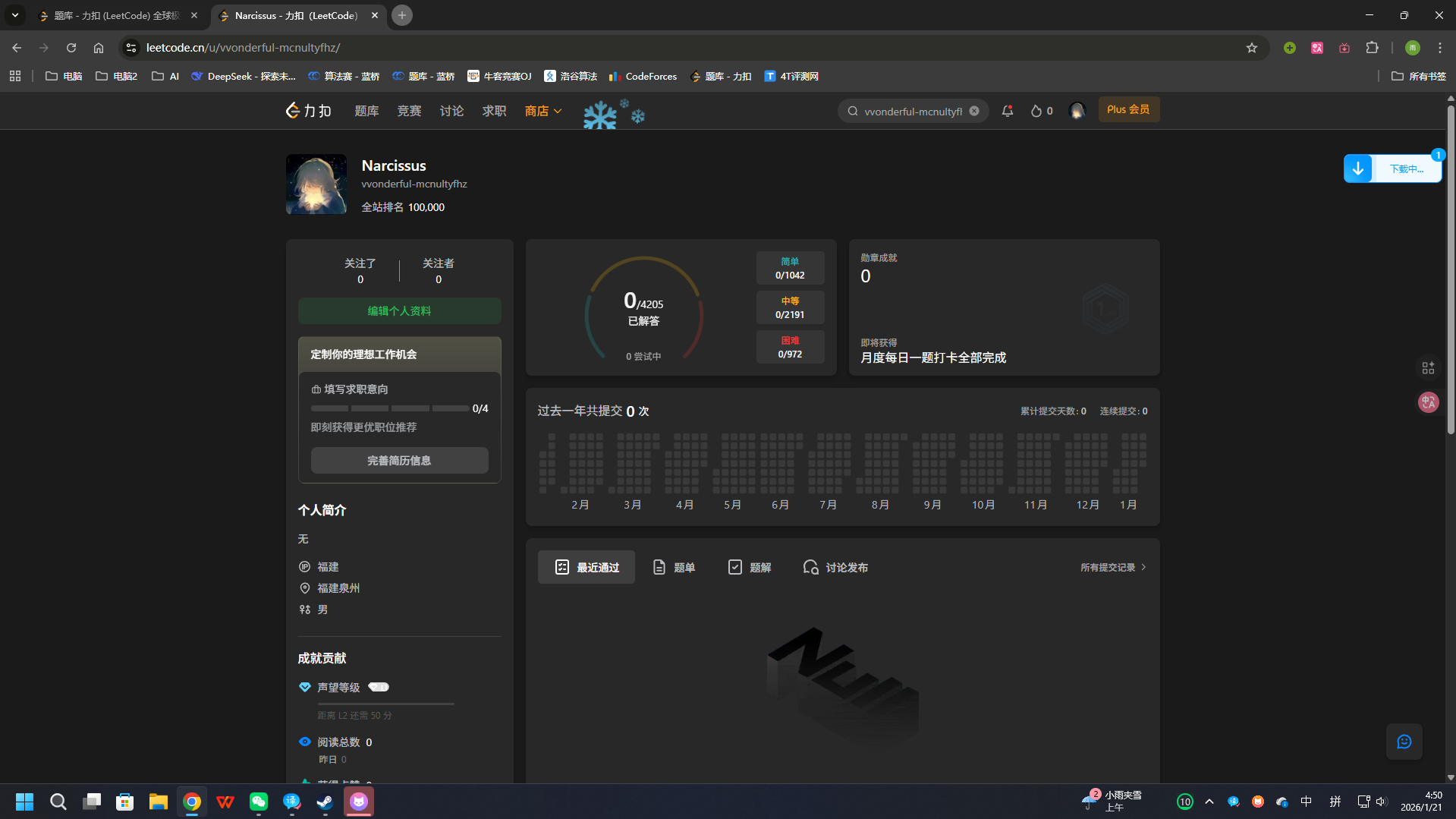
Task: Click the notification bell icon
Action: click(1007, 111)
